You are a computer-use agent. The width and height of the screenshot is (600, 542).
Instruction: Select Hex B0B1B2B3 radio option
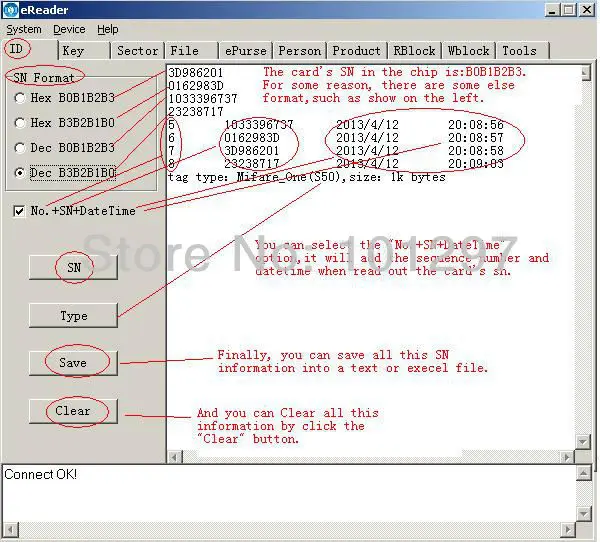[x=64, y=98]
